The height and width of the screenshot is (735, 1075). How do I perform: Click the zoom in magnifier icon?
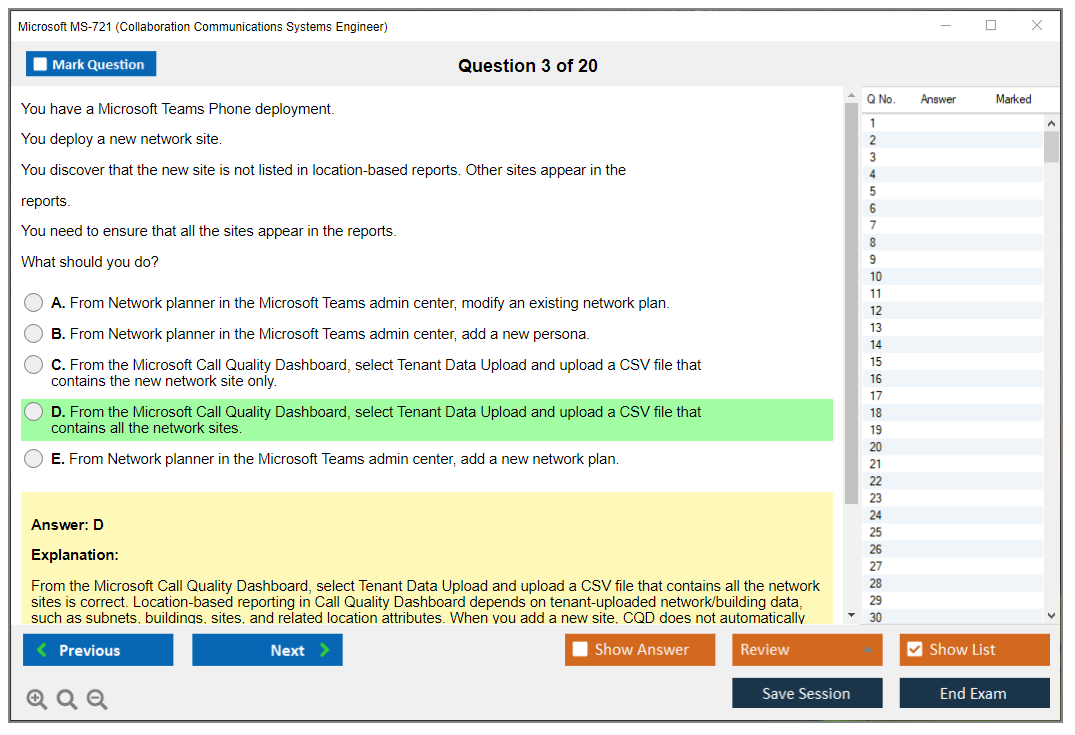(x=36, y=699)
